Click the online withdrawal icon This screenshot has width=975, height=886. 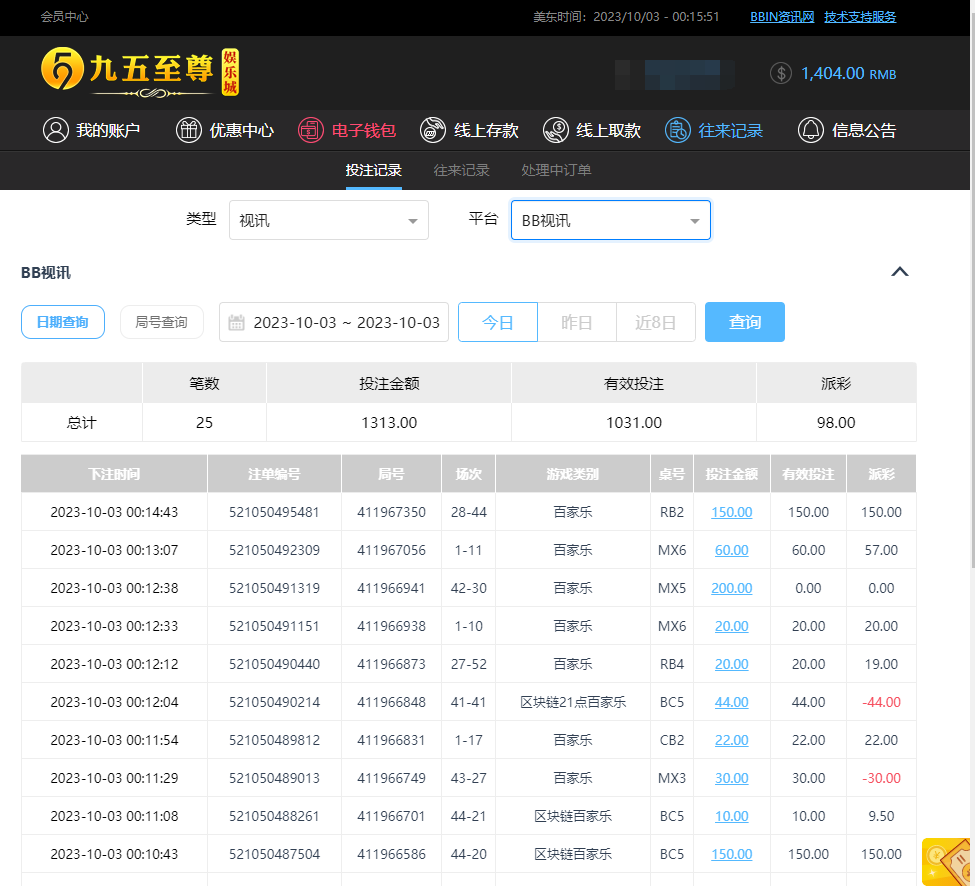[555, 130]
